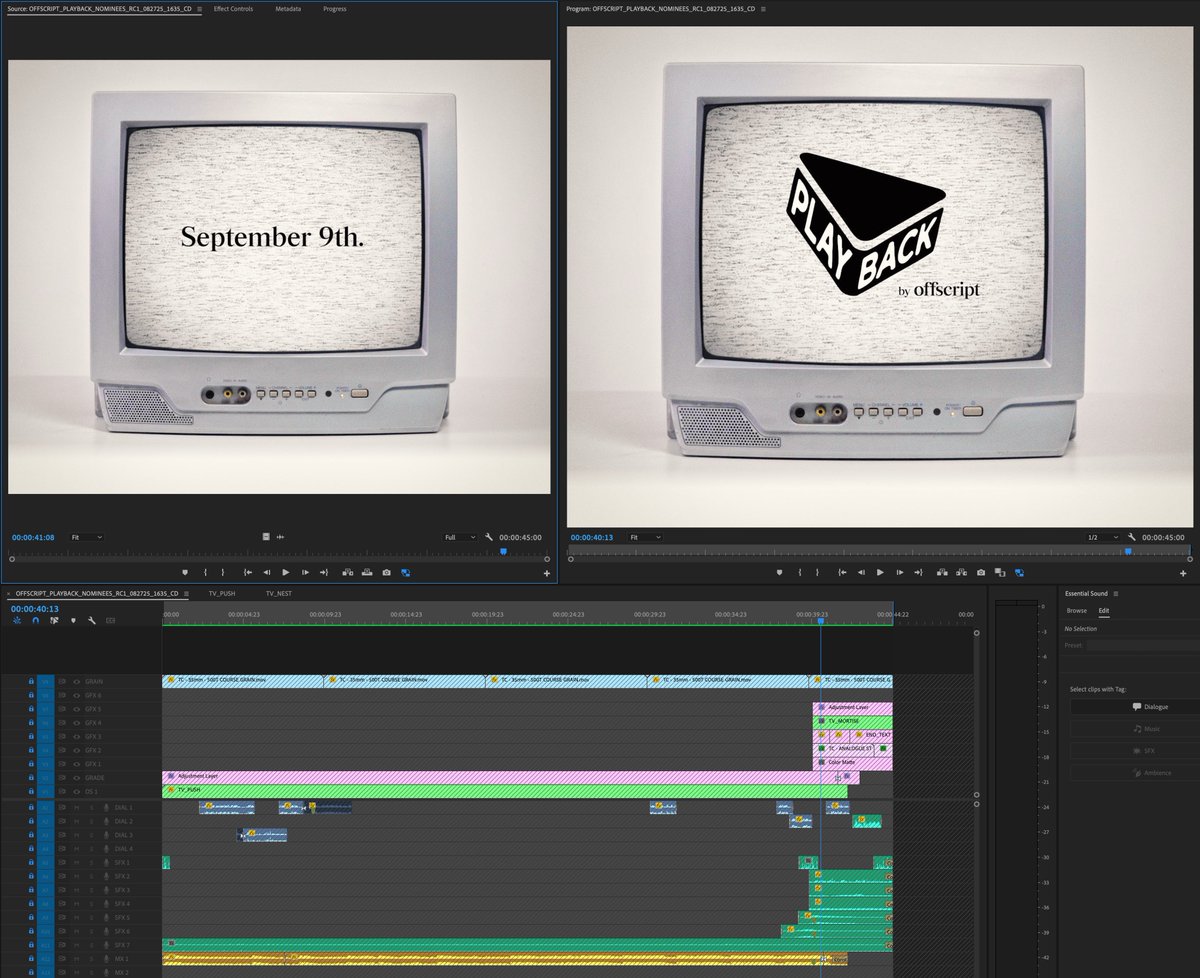The width and height of the screenshot is (1200, 978).
Task: Mute the DIAL 1 audio track
Action: (76, 808)
